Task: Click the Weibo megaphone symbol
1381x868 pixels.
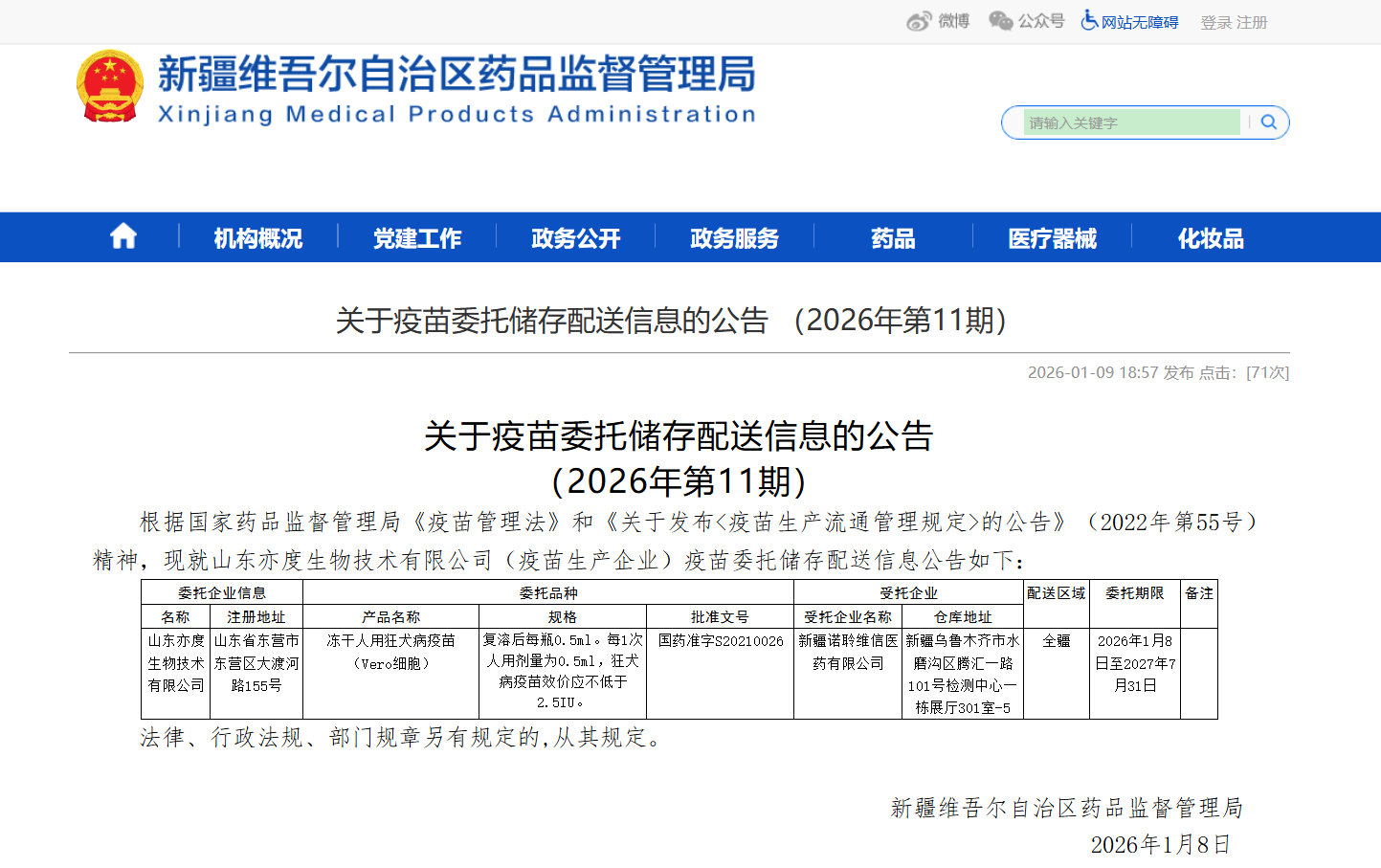Action: click(x=917, y=21)
